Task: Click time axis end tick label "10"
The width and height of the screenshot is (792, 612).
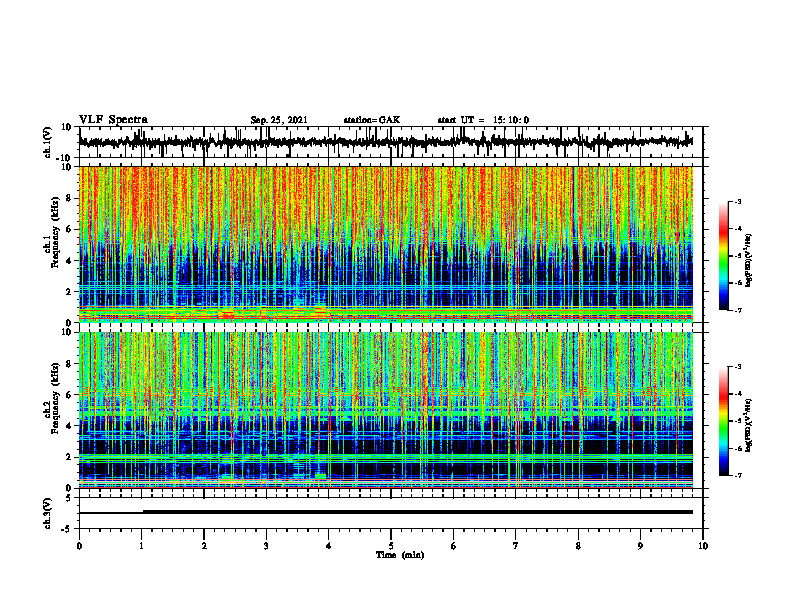Action: pyautogui.click(x=703, y=546)
